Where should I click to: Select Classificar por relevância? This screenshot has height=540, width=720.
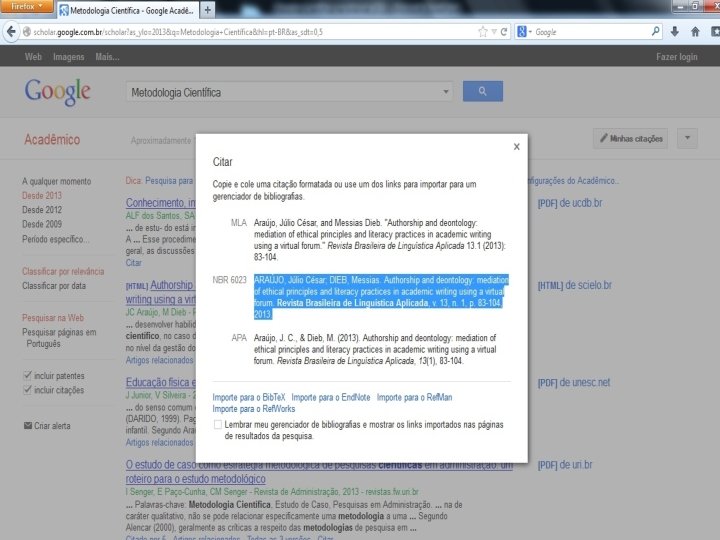[63, 271]
